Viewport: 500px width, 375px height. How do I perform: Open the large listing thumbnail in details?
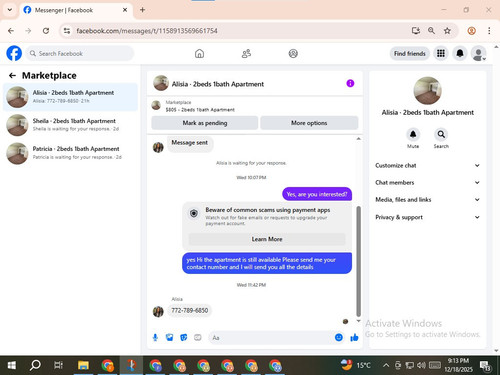pos(427,91)
